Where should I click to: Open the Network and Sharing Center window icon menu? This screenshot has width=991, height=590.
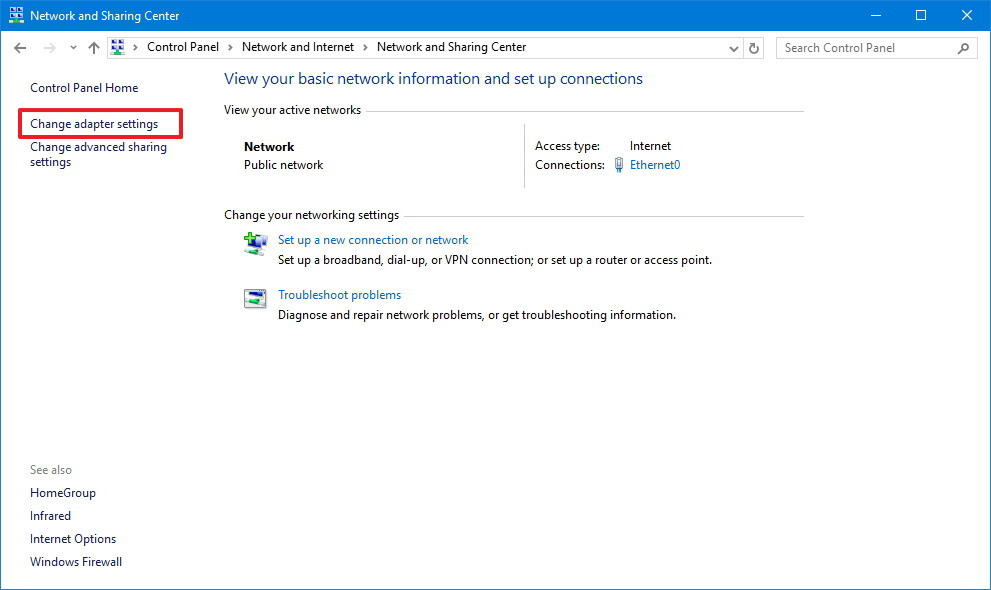(15, 15)
